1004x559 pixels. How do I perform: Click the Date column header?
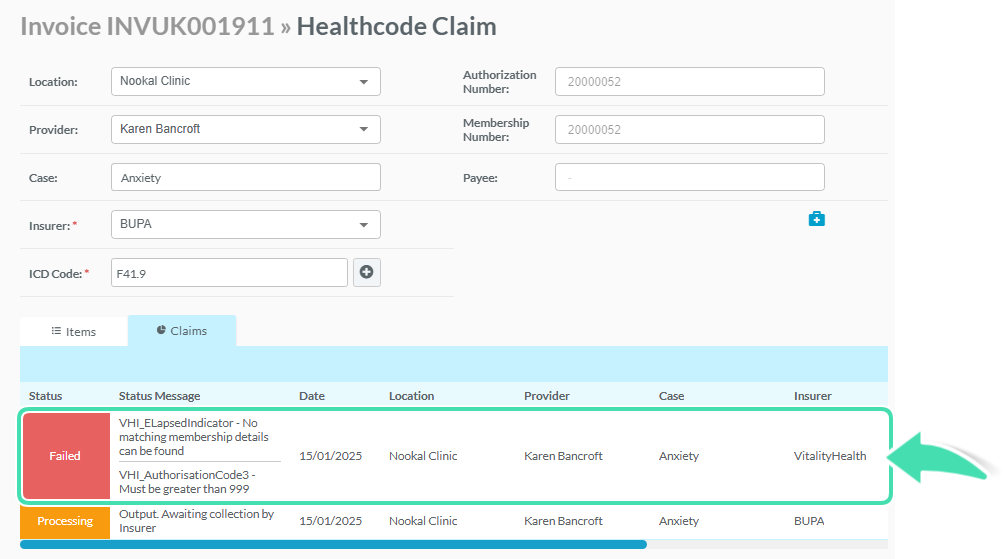click(x=312, y=396)
